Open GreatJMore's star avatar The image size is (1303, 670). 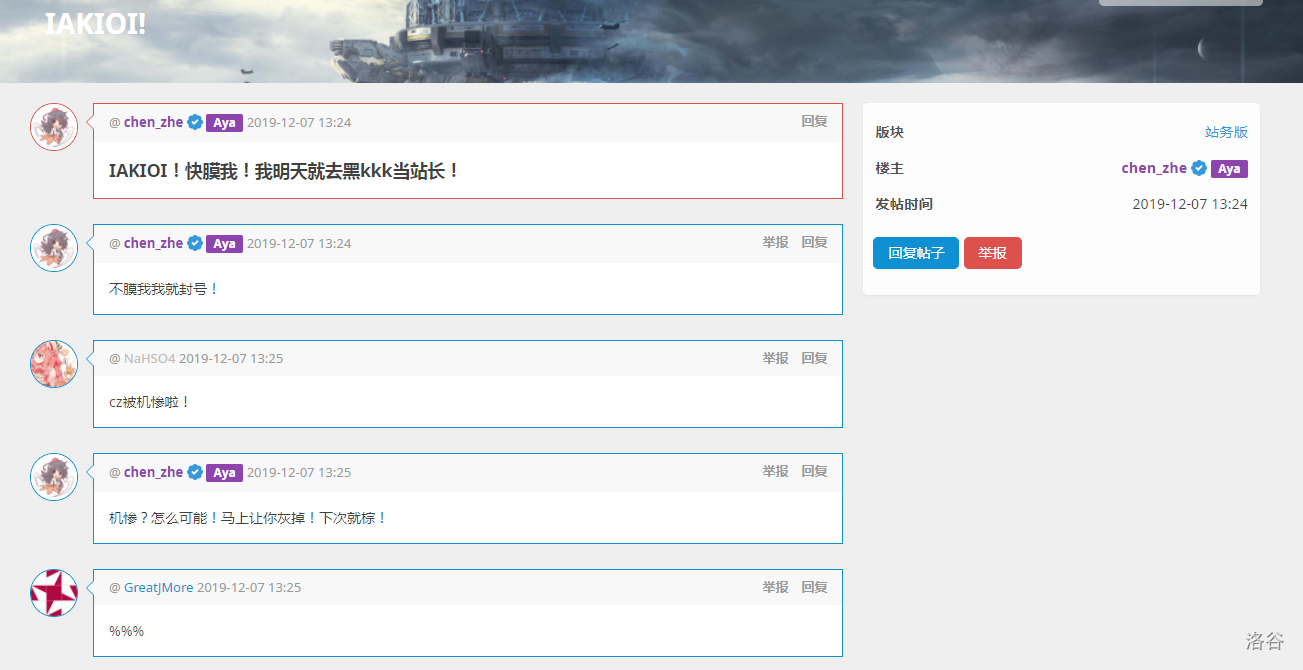[x=54, y=593]
